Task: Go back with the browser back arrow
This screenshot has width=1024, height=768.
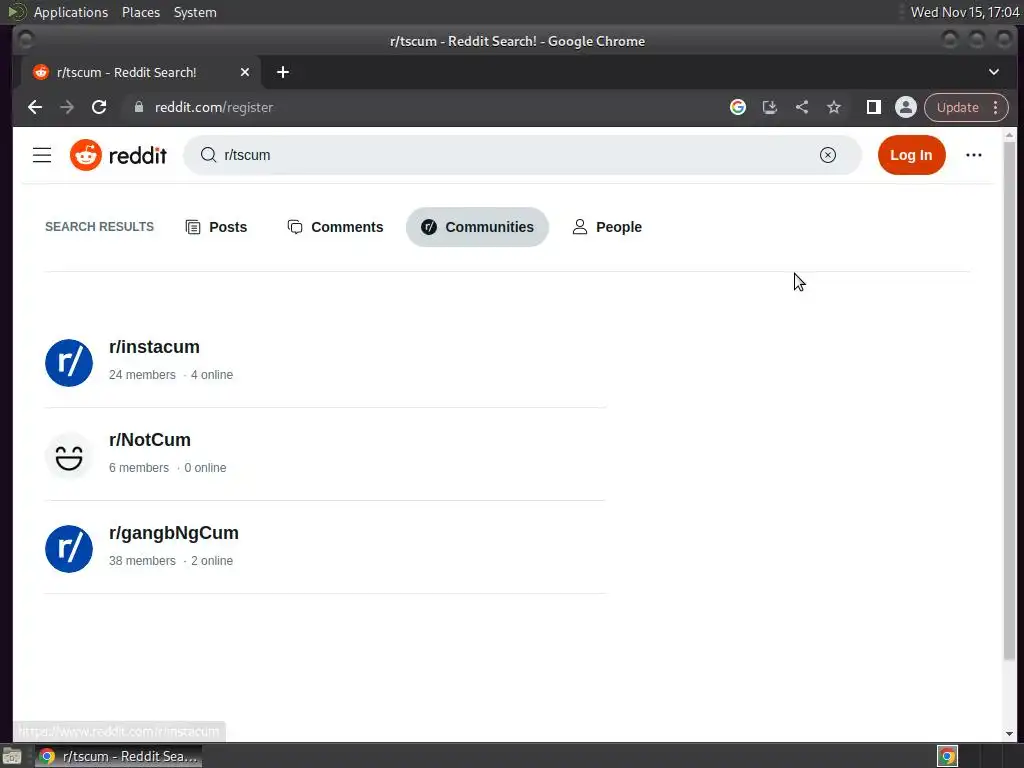Action: coord(35,107)
